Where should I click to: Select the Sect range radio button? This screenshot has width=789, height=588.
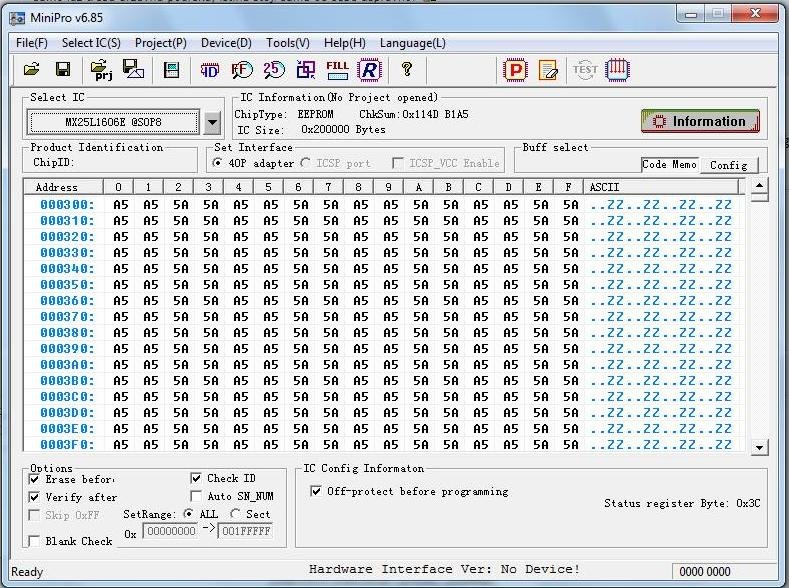(x=235, y=514)
